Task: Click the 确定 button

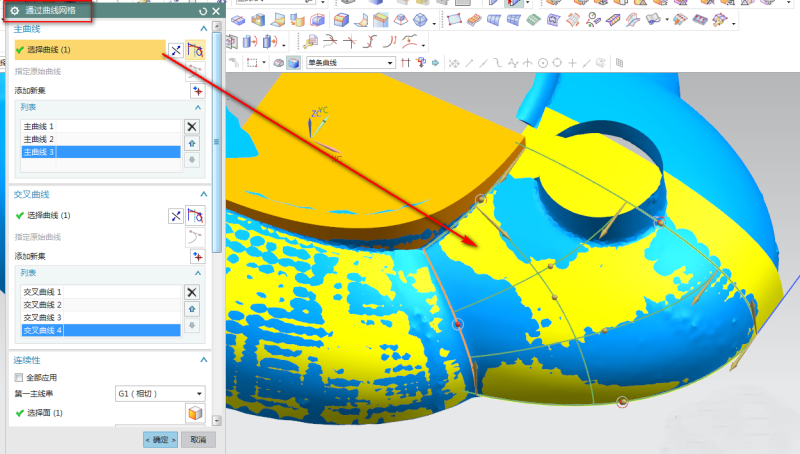Action: (x=160, y=440)
